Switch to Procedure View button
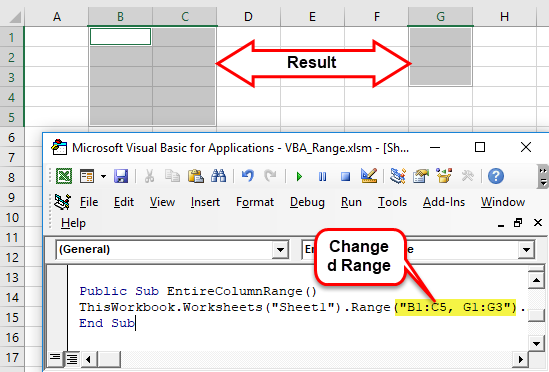Image resolution: width=549 pixels, height=372 pixels. pyautogui.click(x=55, y=359)
